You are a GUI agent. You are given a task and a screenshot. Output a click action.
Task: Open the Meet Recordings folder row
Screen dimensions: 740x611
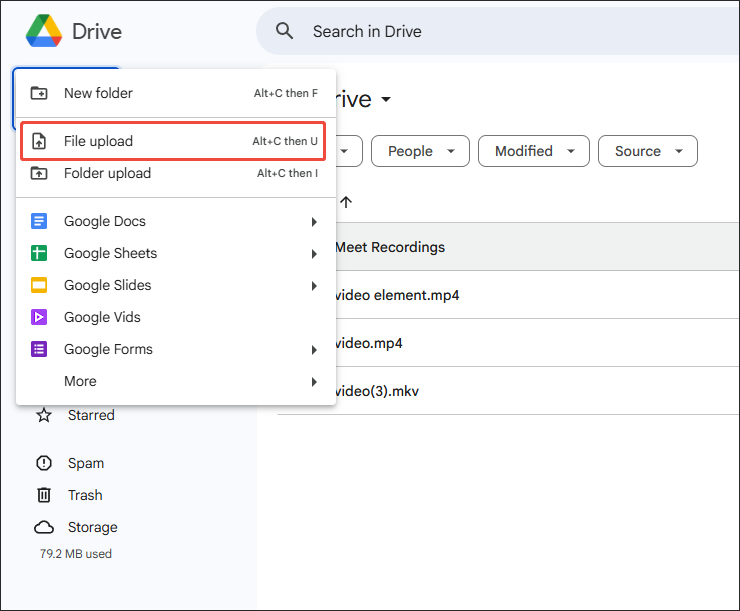(390, 247)
